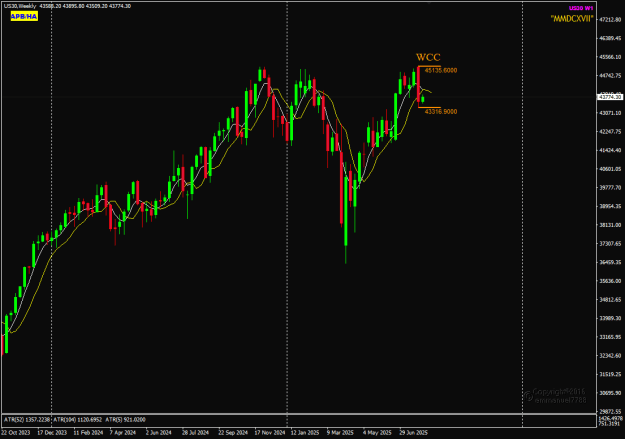Click the 7 Apr 2024 date label
Viewport: 625px width, 439px height.
coord(123,433)
